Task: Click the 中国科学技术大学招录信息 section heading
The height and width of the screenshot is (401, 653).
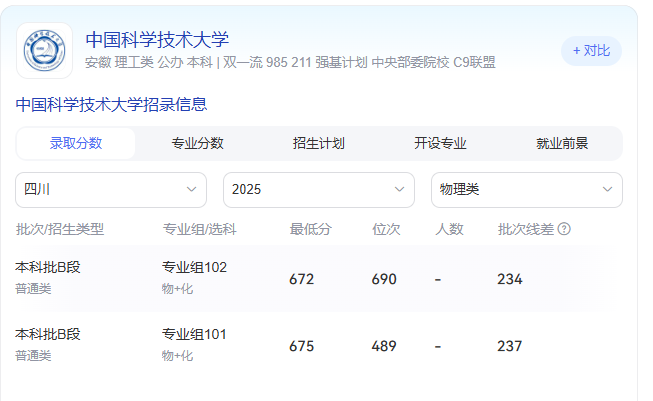Action: coord(111,104)
